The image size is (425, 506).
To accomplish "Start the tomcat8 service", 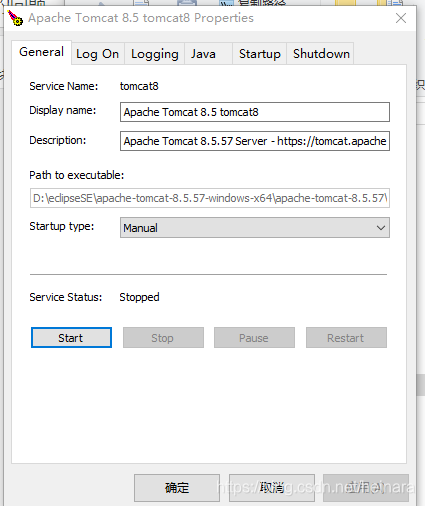I will (71, 338).
